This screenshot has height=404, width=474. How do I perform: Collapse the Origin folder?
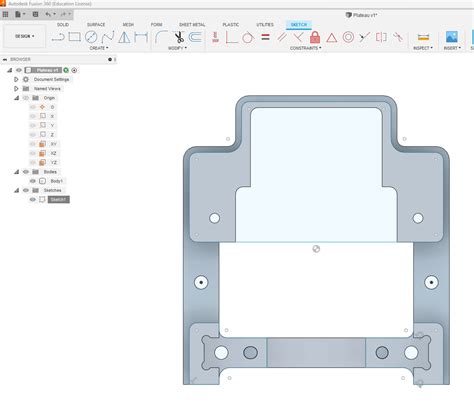tap(16, 98)
